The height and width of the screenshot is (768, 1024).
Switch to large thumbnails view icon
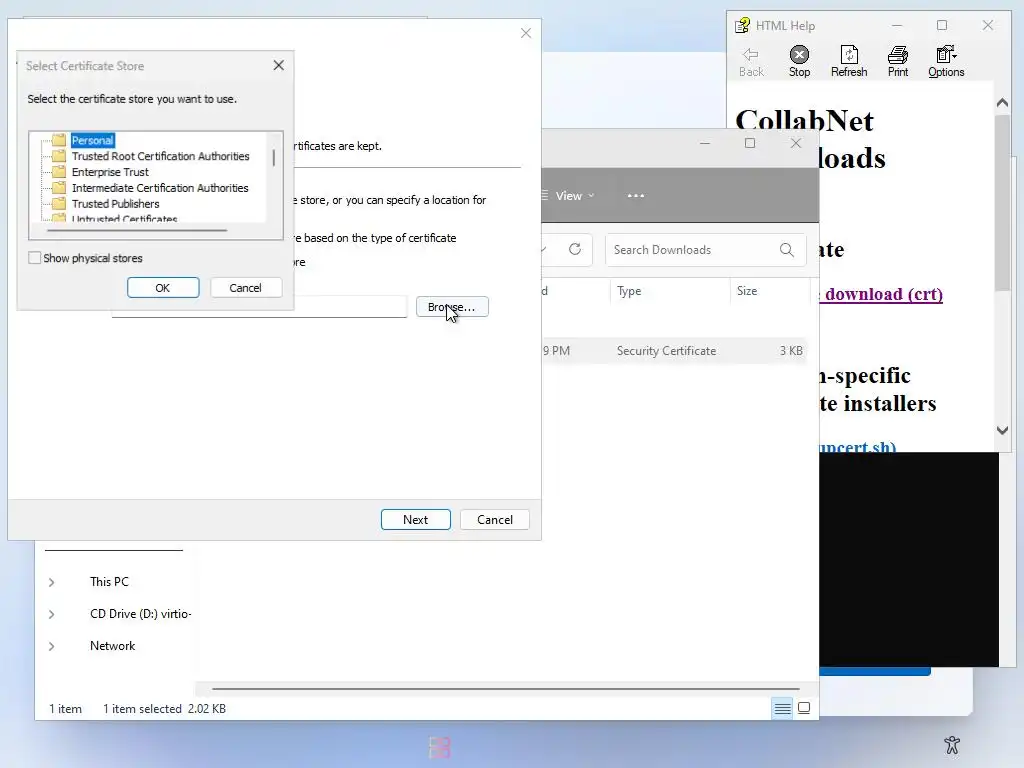(804, 708)
